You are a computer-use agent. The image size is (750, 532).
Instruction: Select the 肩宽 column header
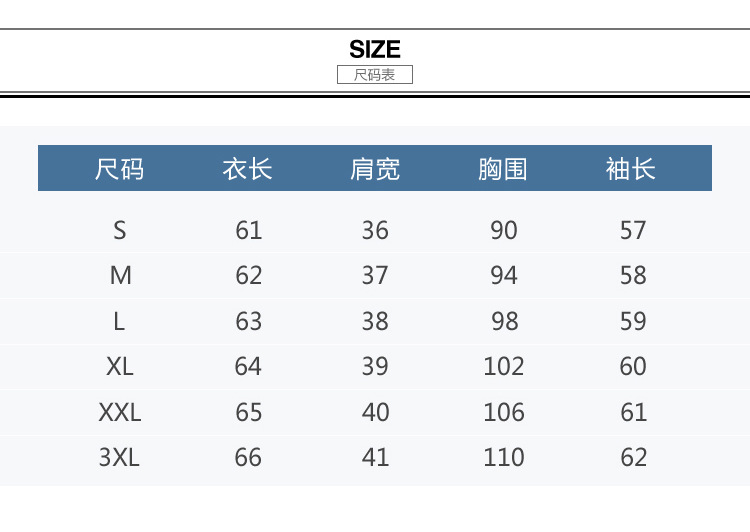[x=375, y=169]
